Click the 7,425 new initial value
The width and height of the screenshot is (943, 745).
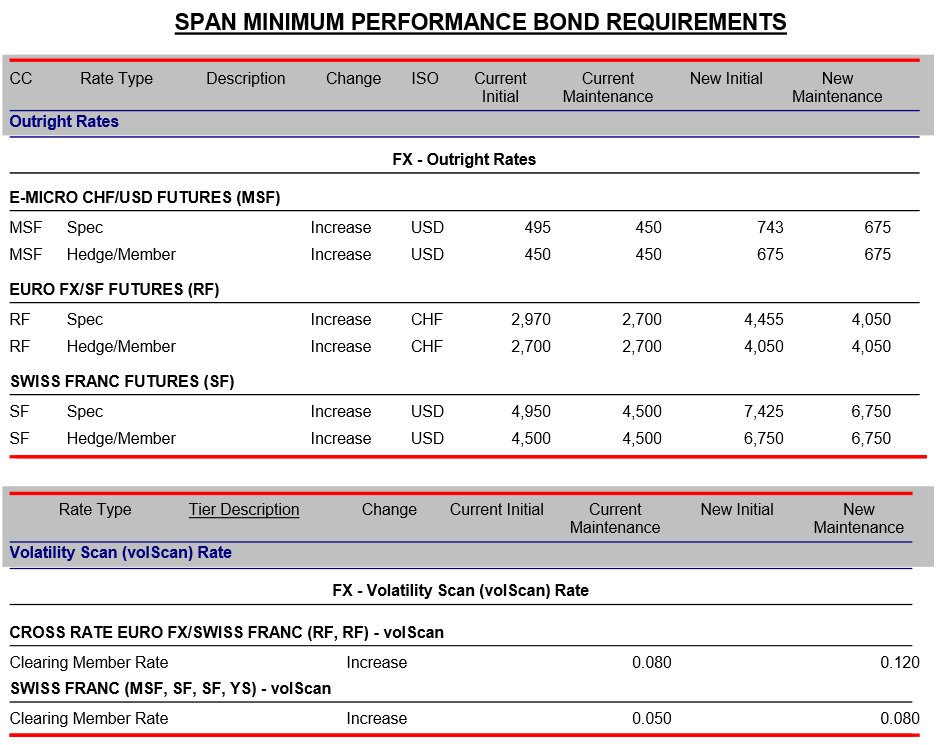point(764,412)
